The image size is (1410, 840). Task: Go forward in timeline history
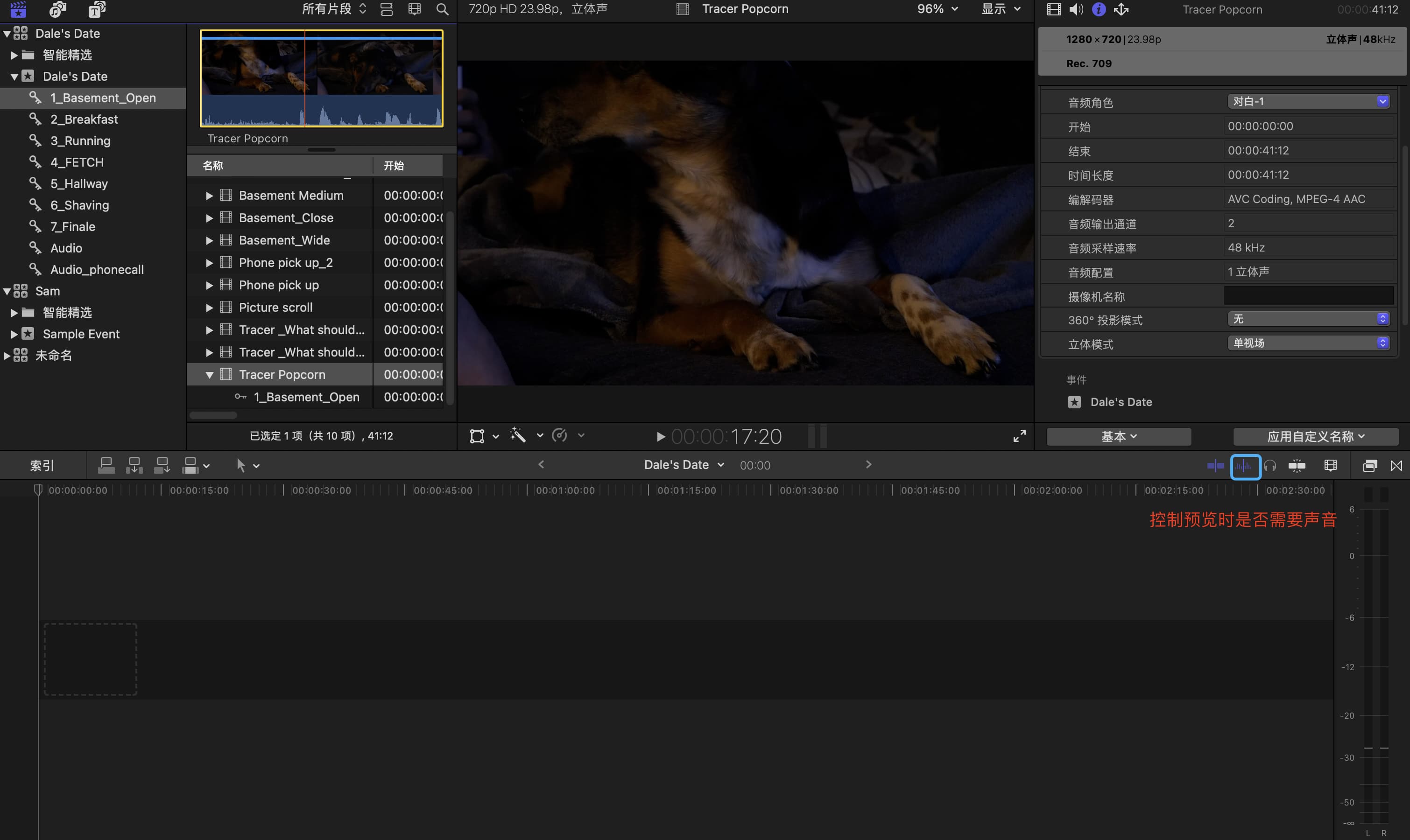(x=869, y=464)
